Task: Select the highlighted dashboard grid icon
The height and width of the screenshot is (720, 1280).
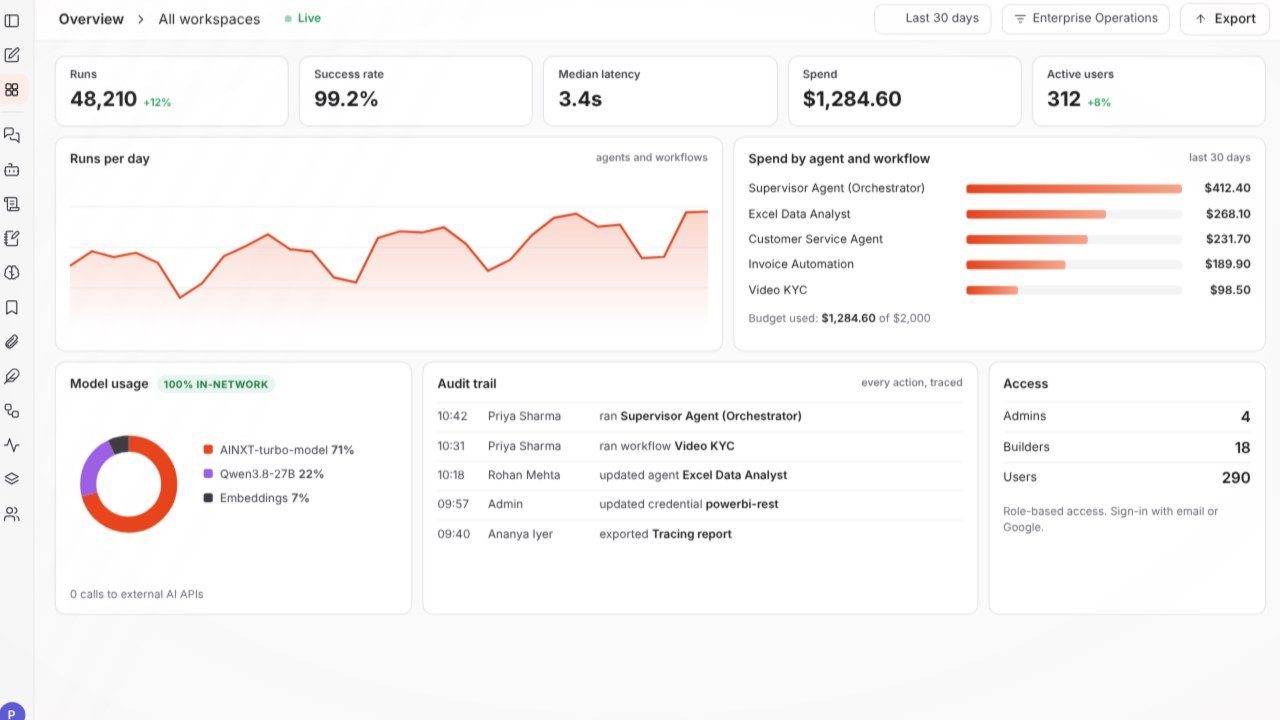Action: point(12,90)
